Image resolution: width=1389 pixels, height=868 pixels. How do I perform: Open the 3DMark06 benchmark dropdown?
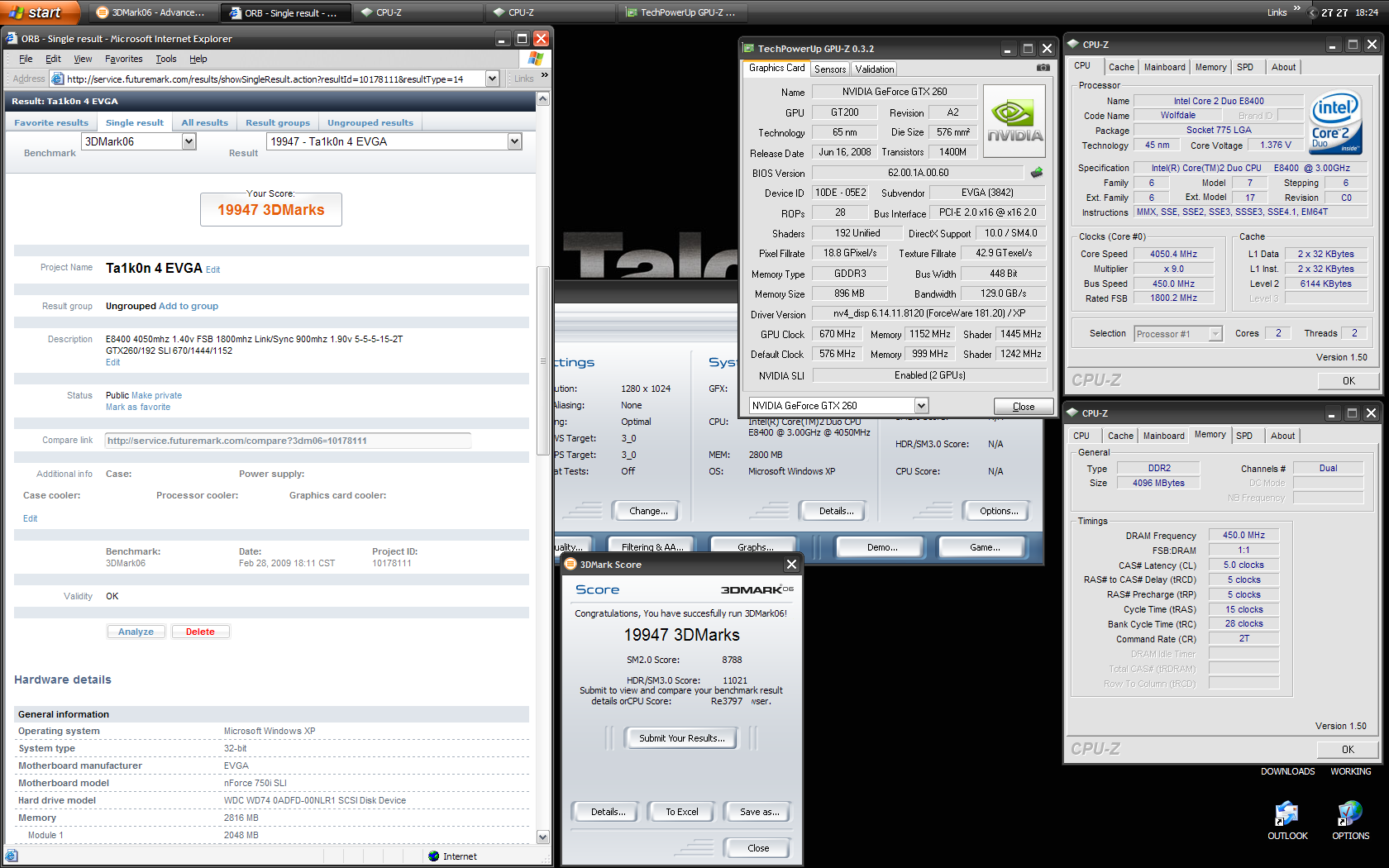[189, 141]
